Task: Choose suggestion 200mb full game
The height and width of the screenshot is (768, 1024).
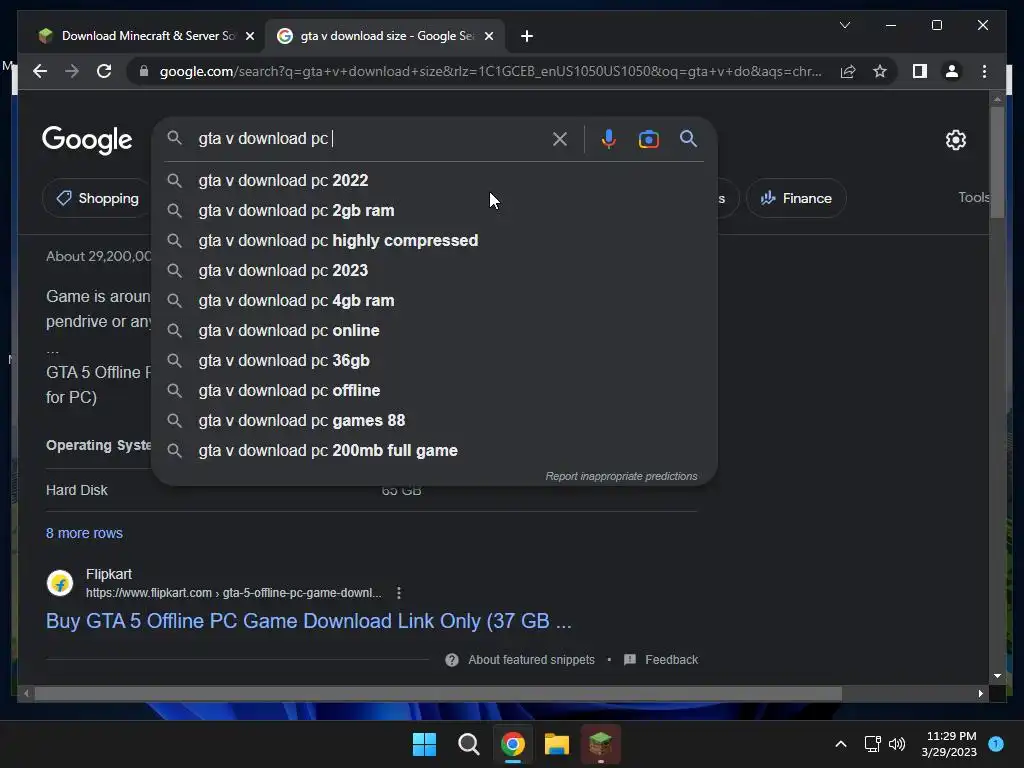Action: pyautogui.click(x=434, y=451)
